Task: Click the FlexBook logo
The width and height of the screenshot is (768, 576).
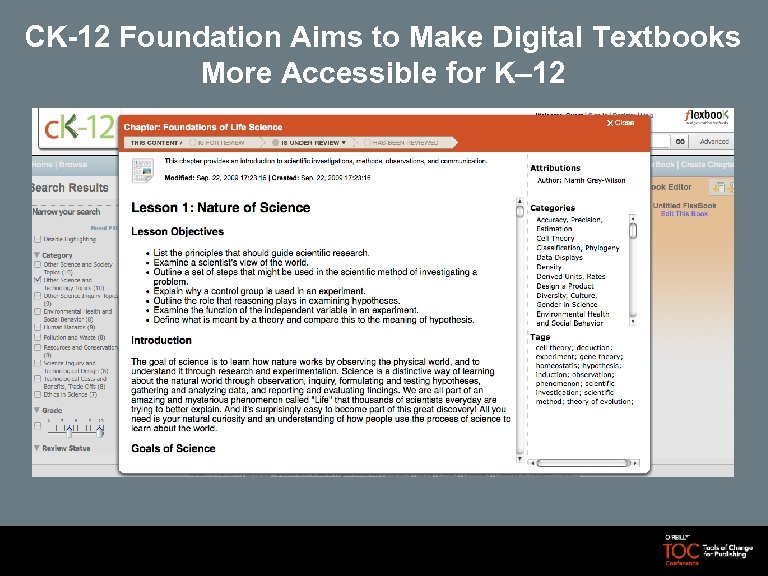Action: pyautogui.click(x=706, y=117)
